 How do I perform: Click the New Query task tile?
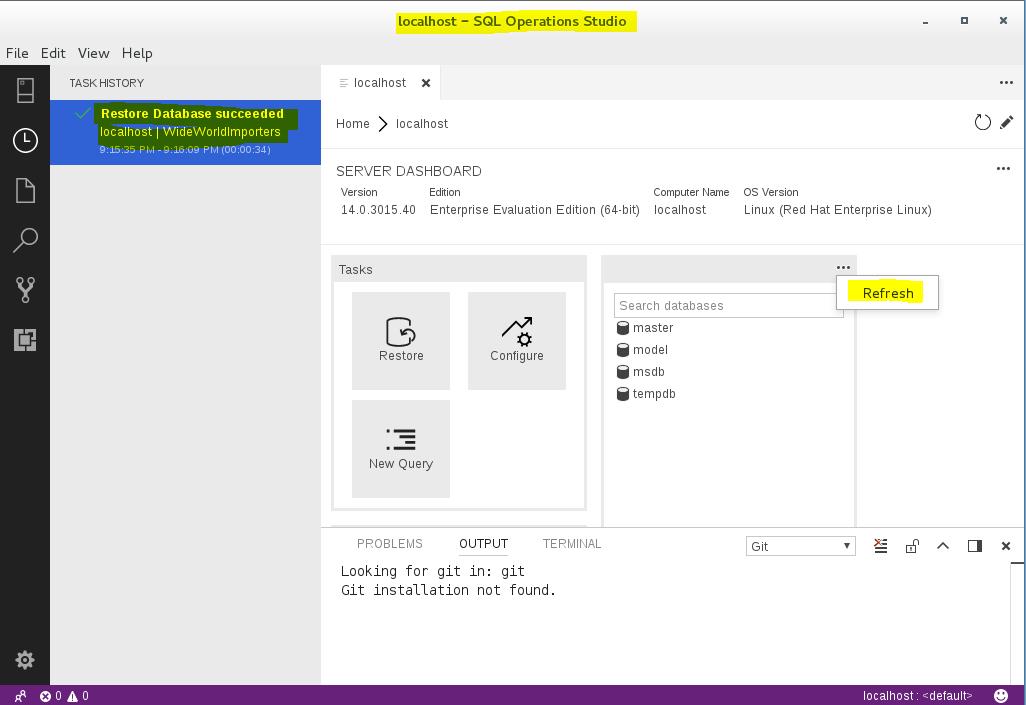(401, 449)
